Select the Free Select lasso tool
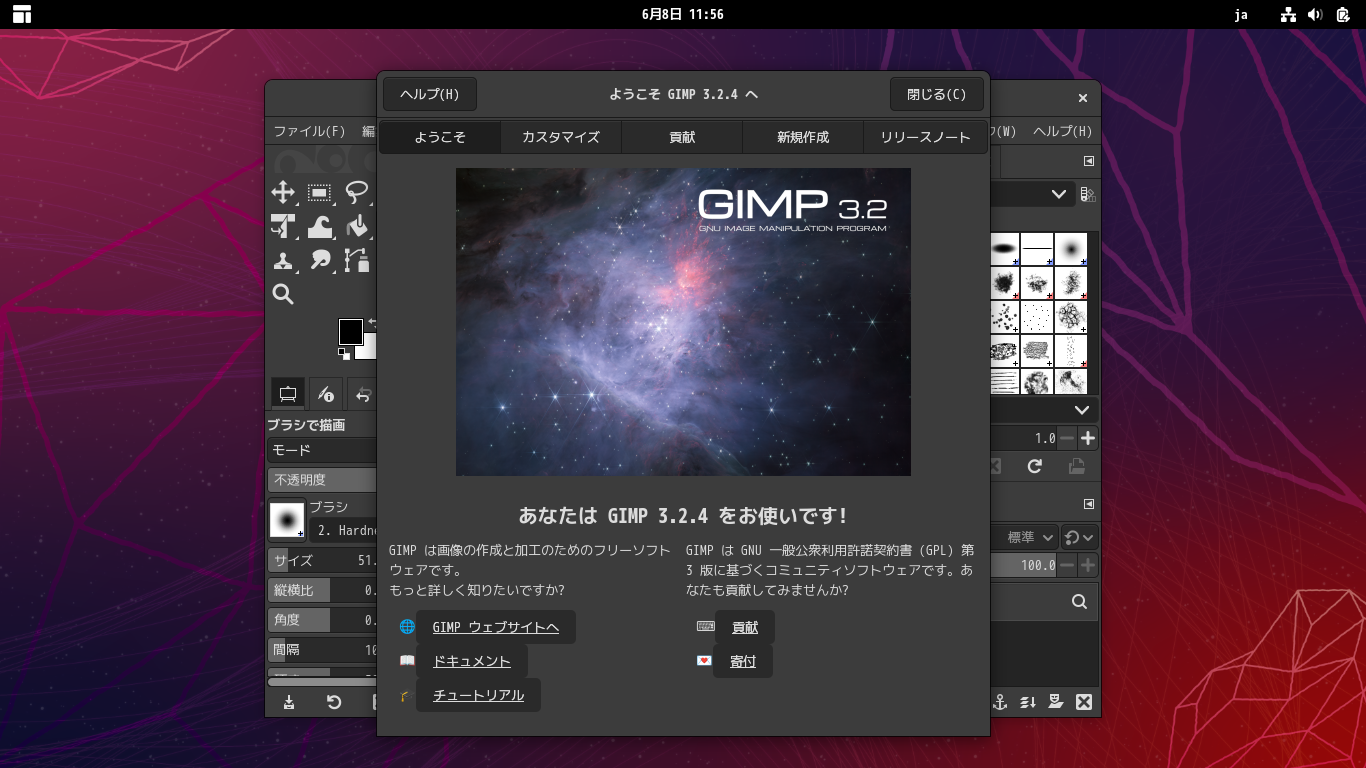 coord(357,192)
